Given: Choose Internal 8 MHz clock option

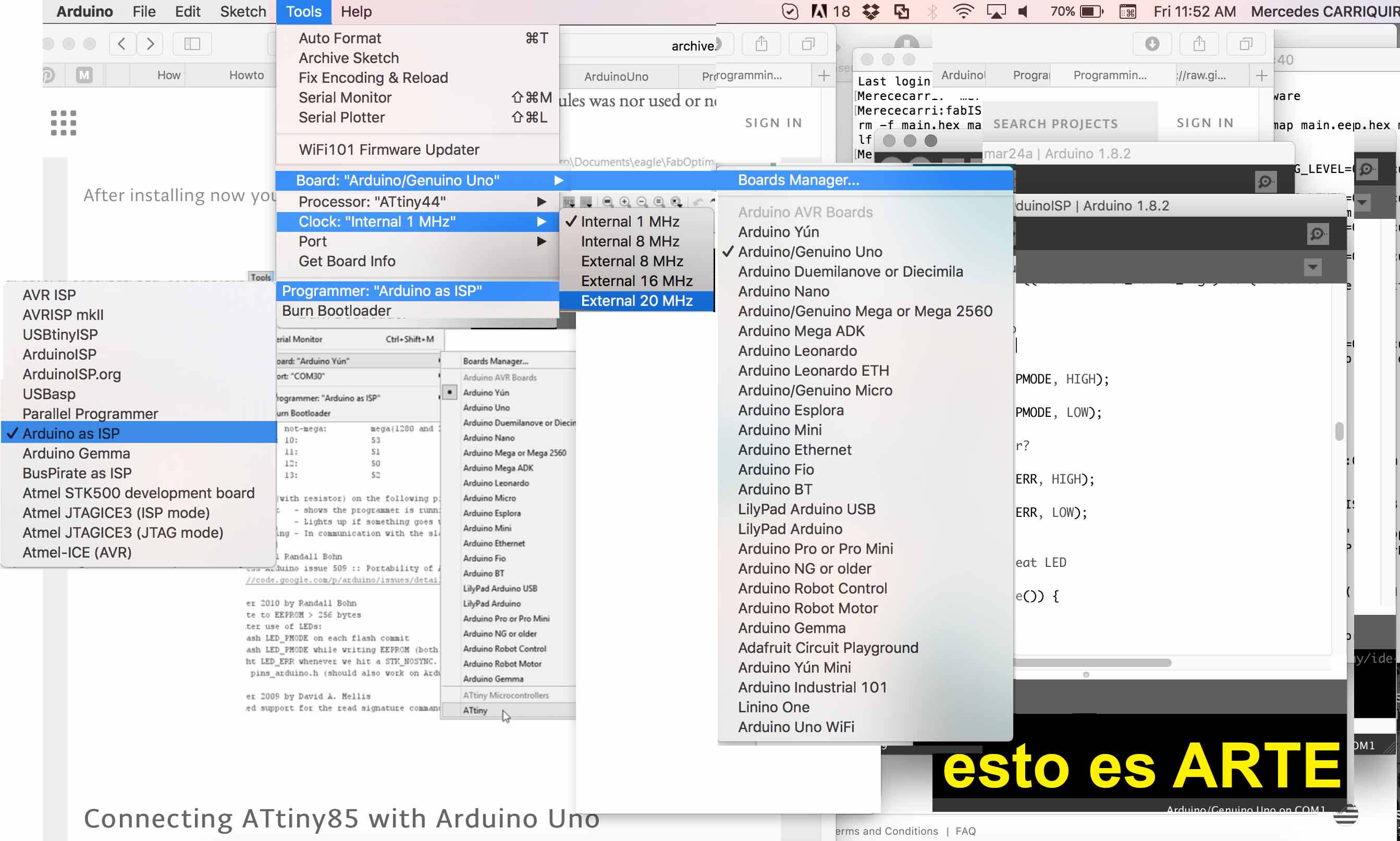Looking at the screenshot, I should 637,241.
